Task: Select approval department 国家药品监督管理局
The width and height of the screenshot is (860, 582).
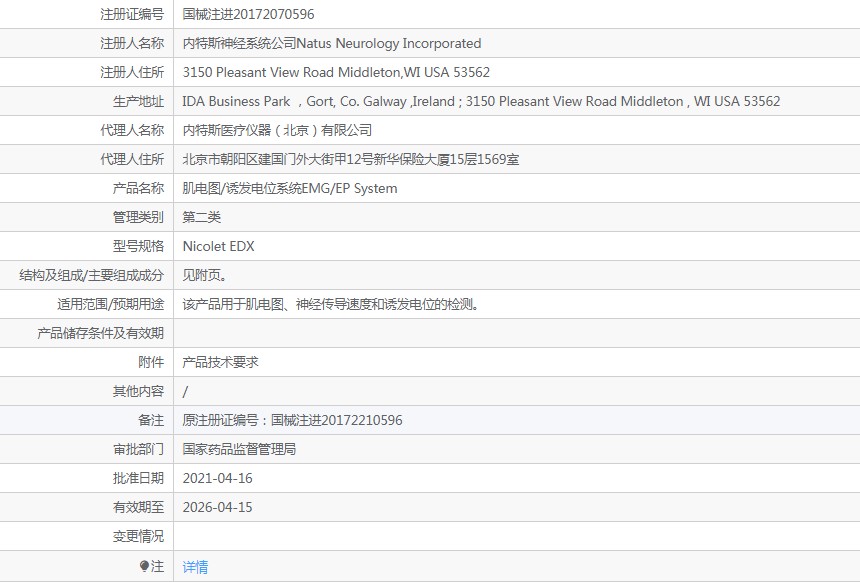Action: [239, 450]
